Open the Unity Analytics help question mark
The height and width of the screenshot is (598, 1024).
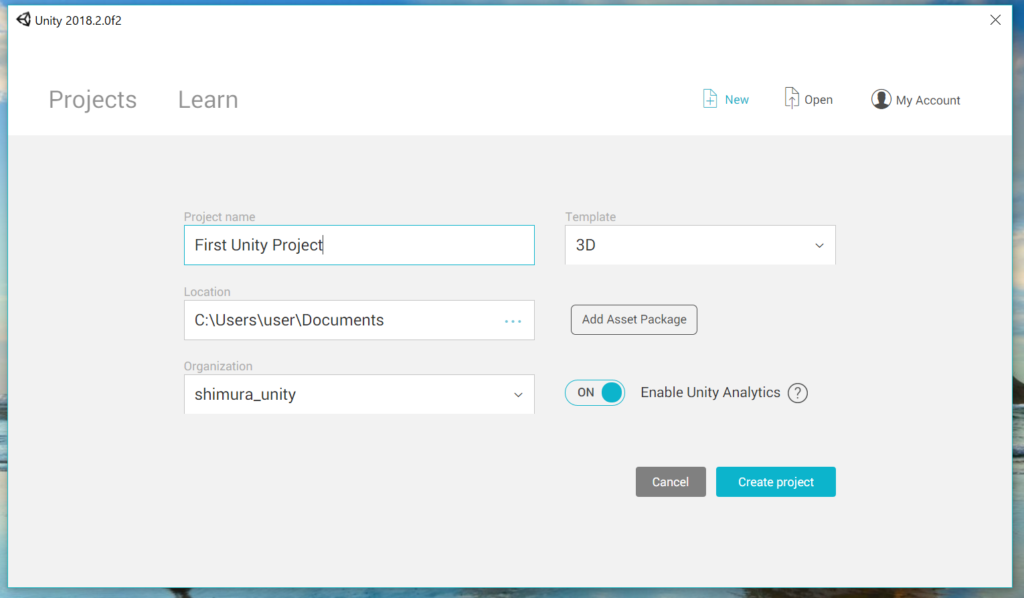tap(797, 393)
